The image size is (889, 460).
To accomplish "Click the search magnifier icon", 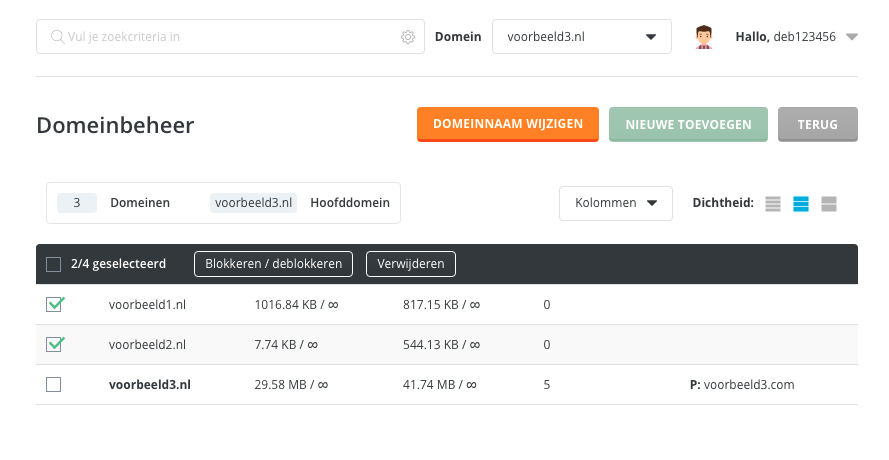I will click(x=57, y=37).
